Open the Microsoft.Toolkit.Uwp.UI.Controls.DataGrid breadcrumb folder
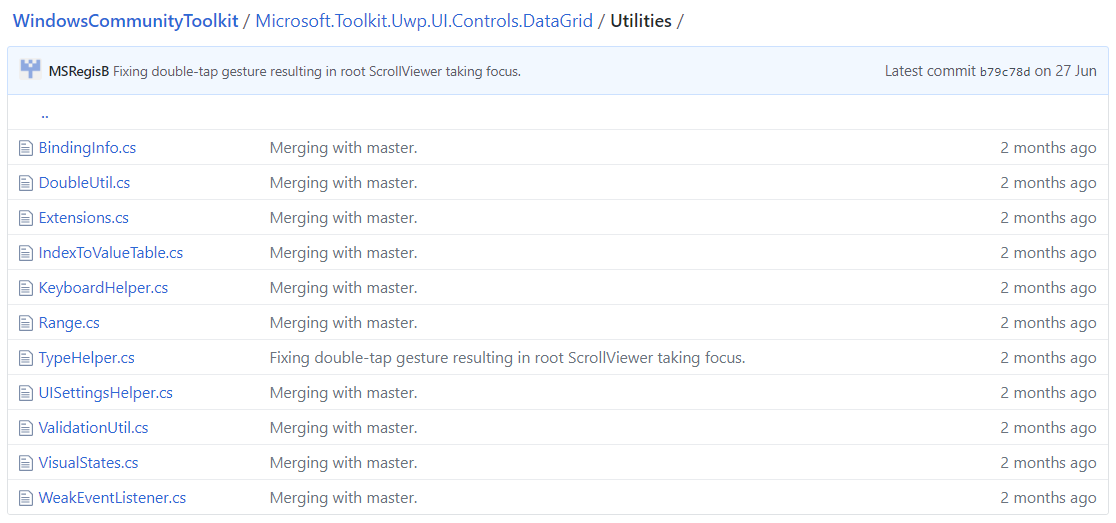Image resolution: width=1116 pixels, height=523 pixels. [x=424, y=21]
